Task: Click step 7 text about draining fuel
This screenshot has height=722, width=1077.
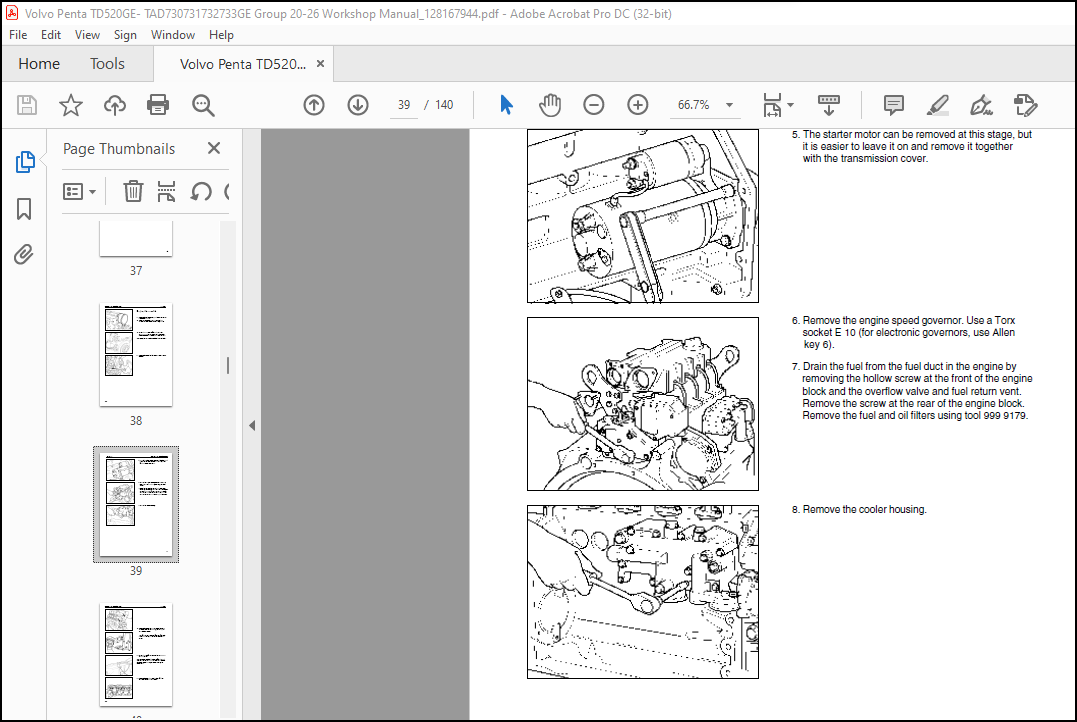Action: pos(911,391)
